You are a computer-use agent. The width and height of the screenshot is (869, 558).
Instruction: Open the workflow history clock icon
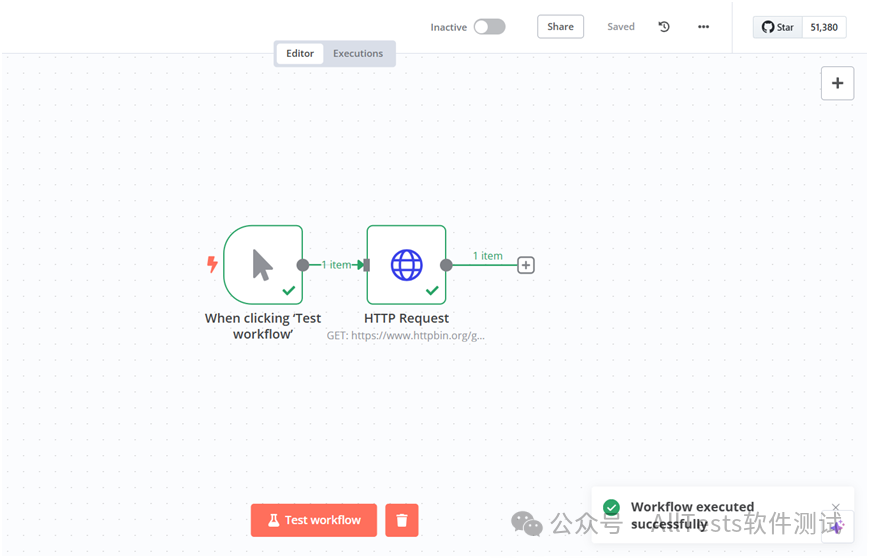664,27
